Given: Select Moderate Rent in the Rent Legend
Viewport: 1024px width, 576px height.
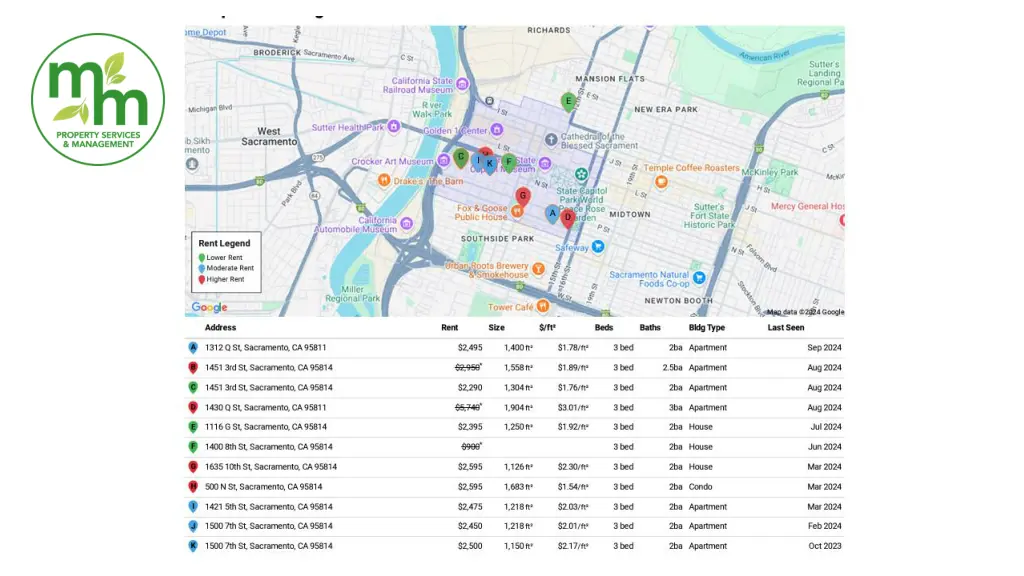Looking at the screenshot, I should [230, 268].
